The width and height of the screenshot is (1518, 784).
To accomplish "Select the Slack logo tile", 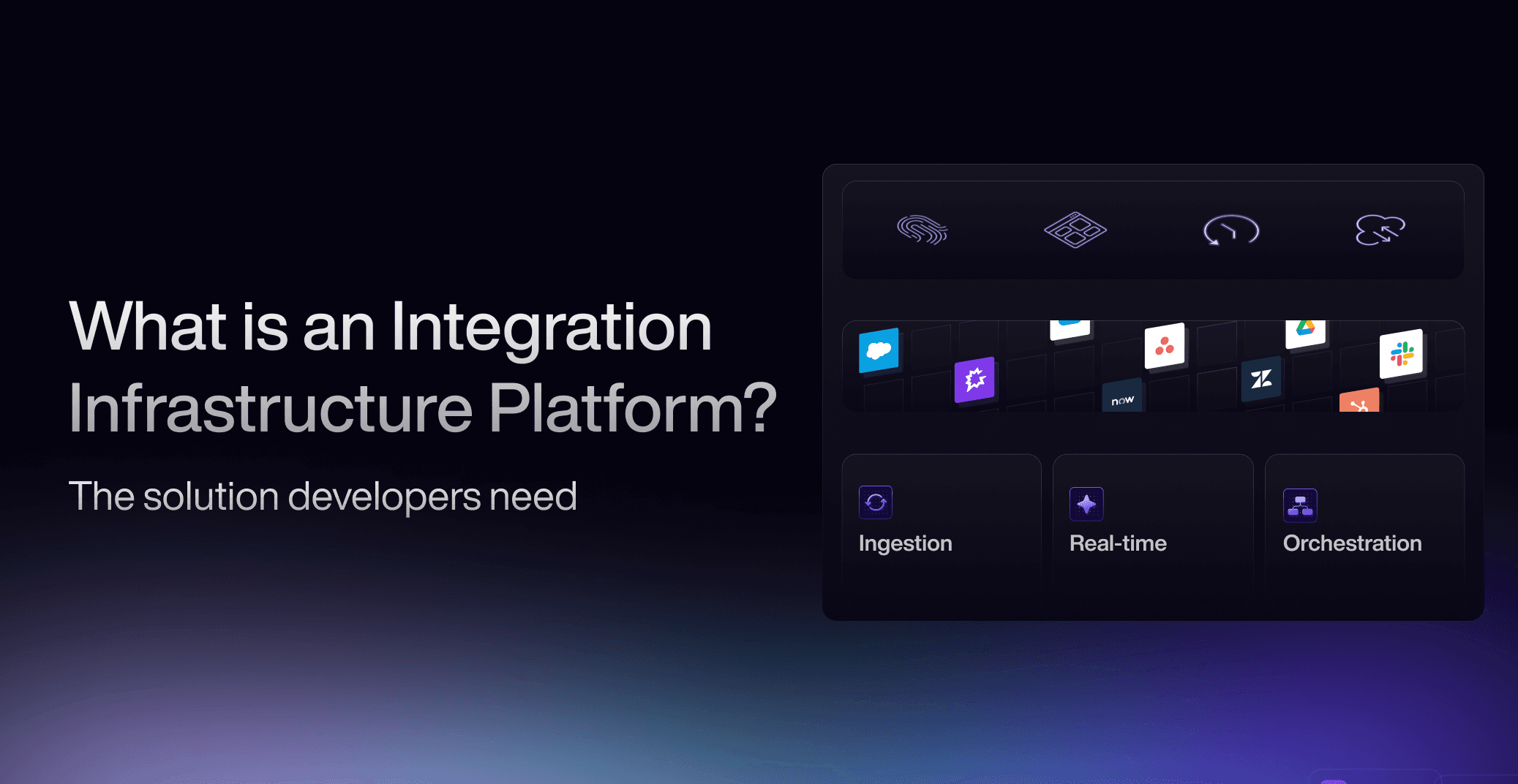I will 1401,354.
